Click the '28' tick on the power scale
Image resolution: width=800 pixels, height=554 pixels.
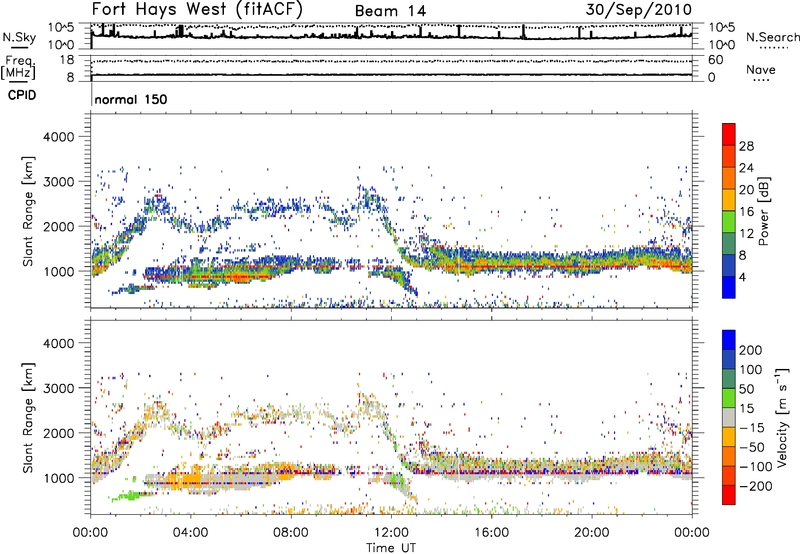point(746,146)
